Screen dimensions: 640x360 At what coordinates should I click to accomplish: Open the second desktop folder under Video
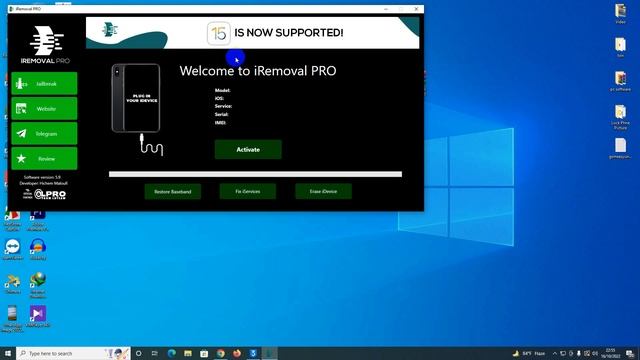click(x=620, y=47)
